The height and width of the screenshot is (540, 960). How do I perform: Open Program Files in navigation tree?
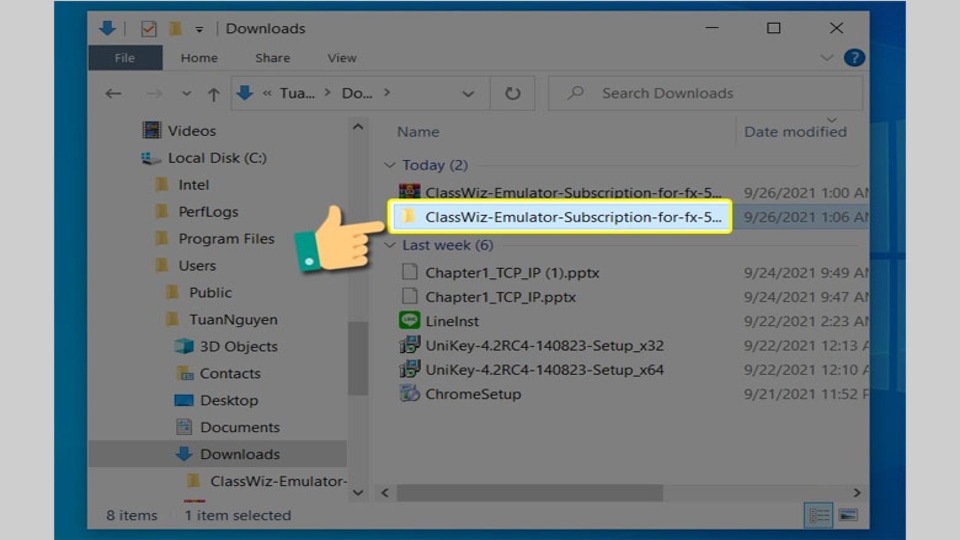point(227,239)
